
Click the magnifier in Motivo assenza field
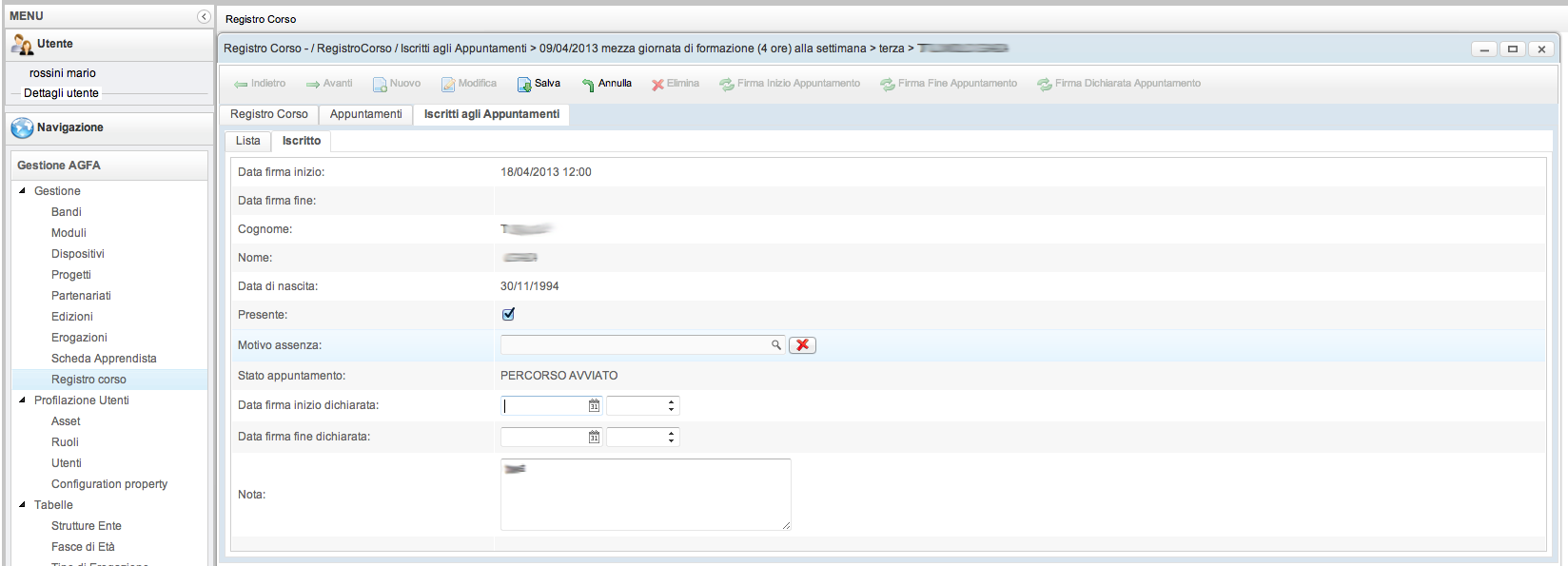tap(776, 345)
